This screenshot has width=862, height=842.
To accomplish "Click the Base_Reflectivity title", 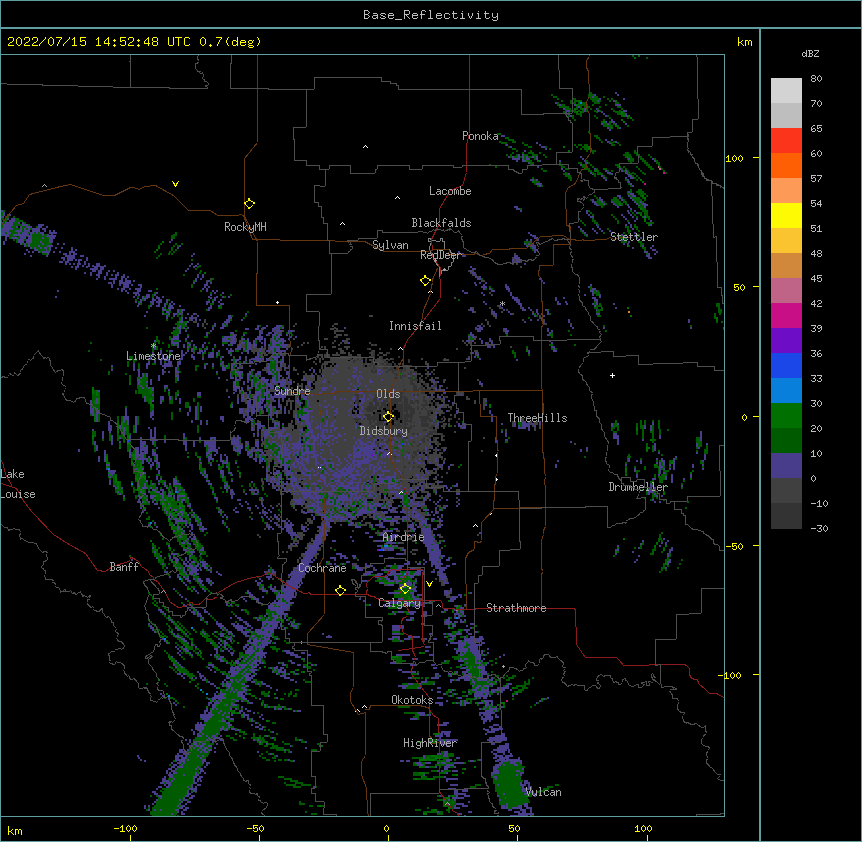I will (431, 15).
